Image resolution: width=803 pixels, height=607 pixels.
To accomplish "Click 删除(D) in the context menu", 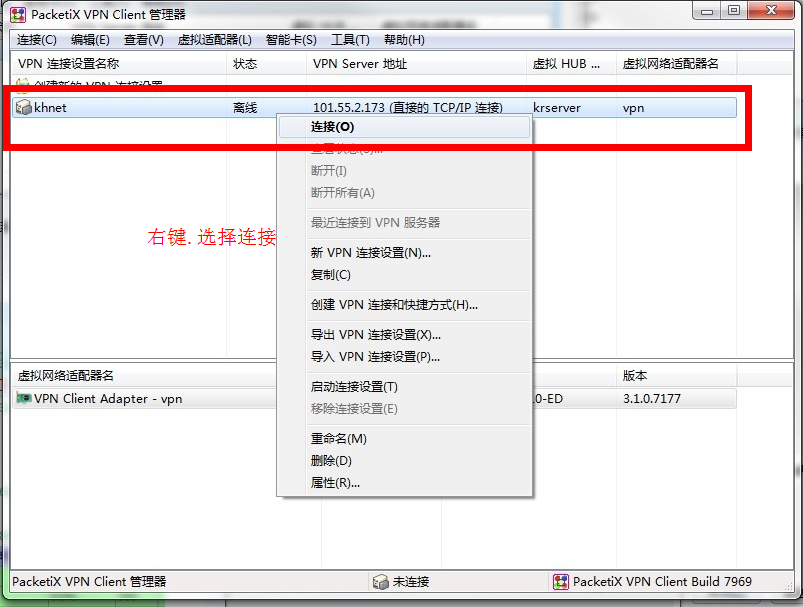I will [x=331, y=461].
